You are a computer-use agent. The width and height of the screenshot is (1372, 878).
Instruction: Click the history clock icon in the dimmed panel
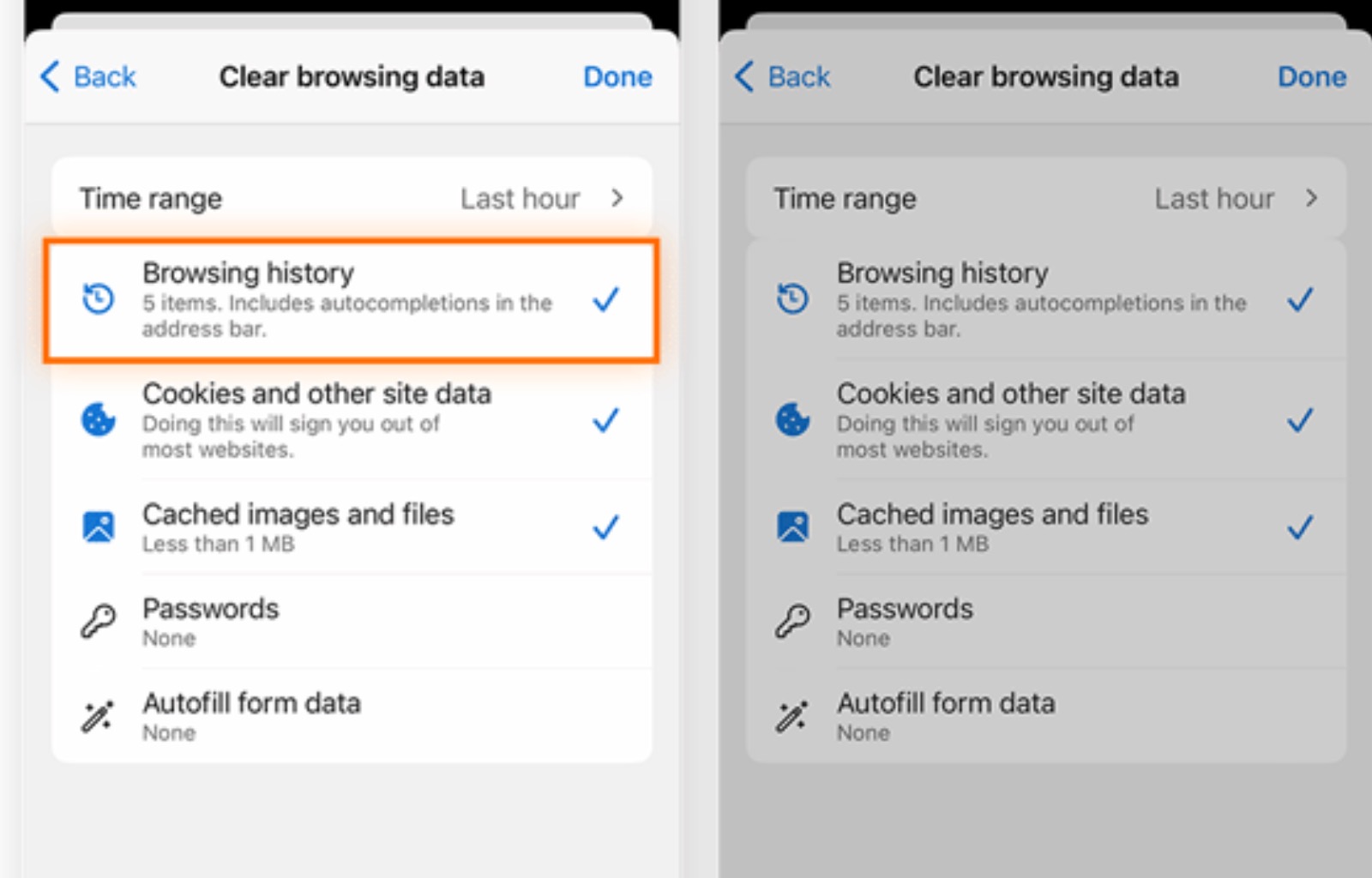point(792,299)
